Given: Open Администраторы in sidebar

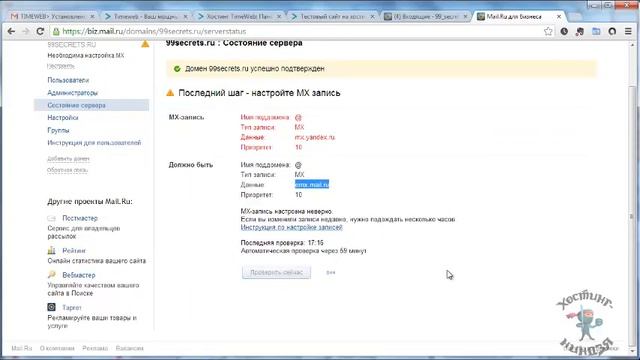Looking at the screenshot, I should click(72, 93).
